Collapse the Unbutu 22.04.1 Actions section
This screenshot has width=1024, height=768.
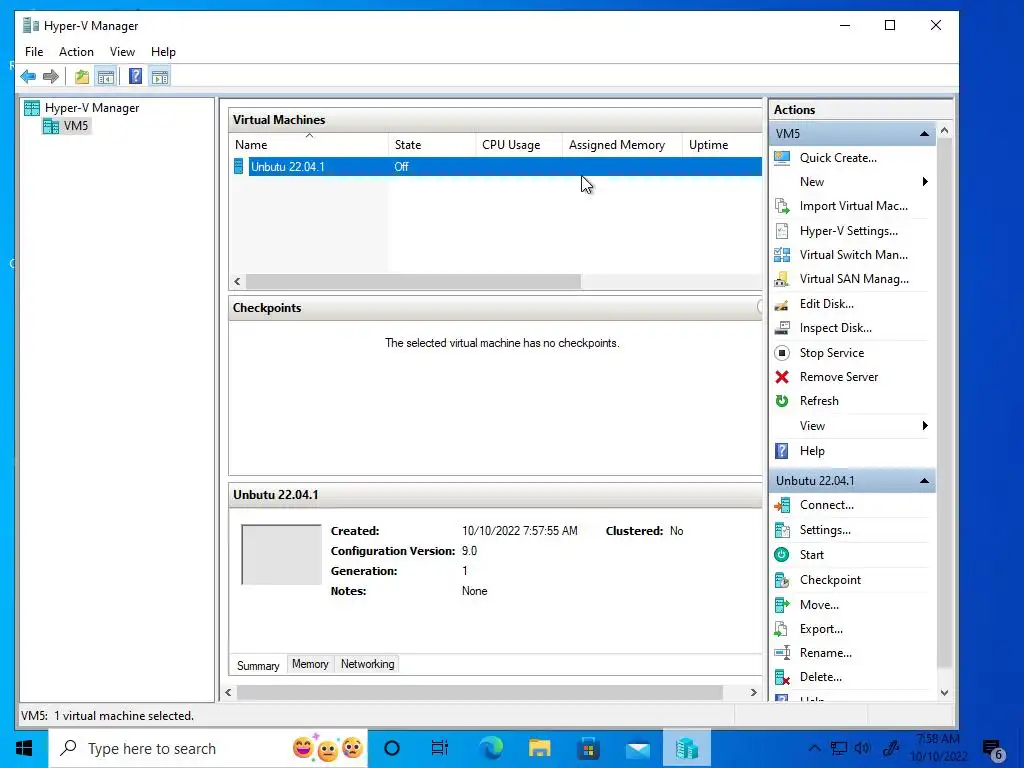924,481
